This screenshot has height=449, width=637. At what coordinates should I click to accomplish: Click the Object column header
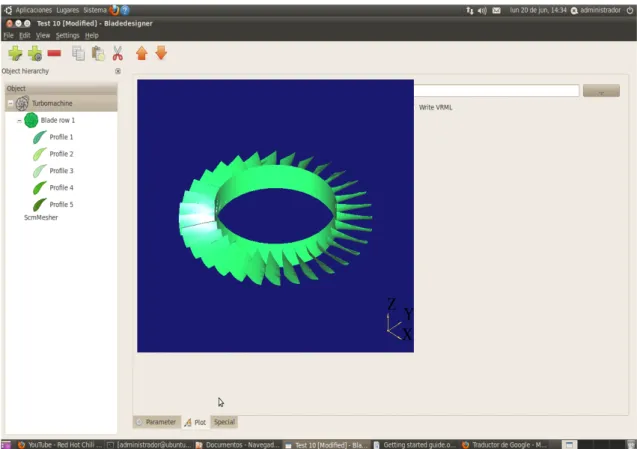pyautogui.click(x=61, y=88)
